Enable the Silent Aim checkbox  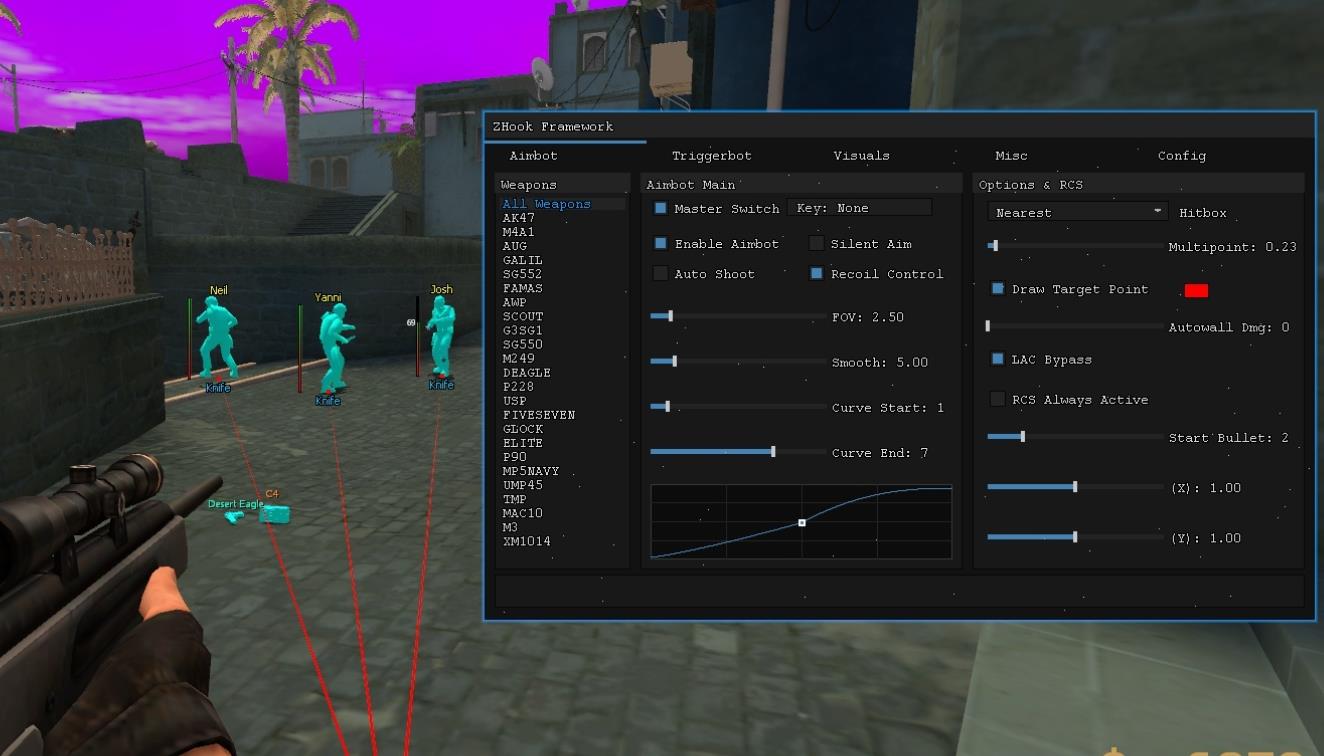pos(816,243)
